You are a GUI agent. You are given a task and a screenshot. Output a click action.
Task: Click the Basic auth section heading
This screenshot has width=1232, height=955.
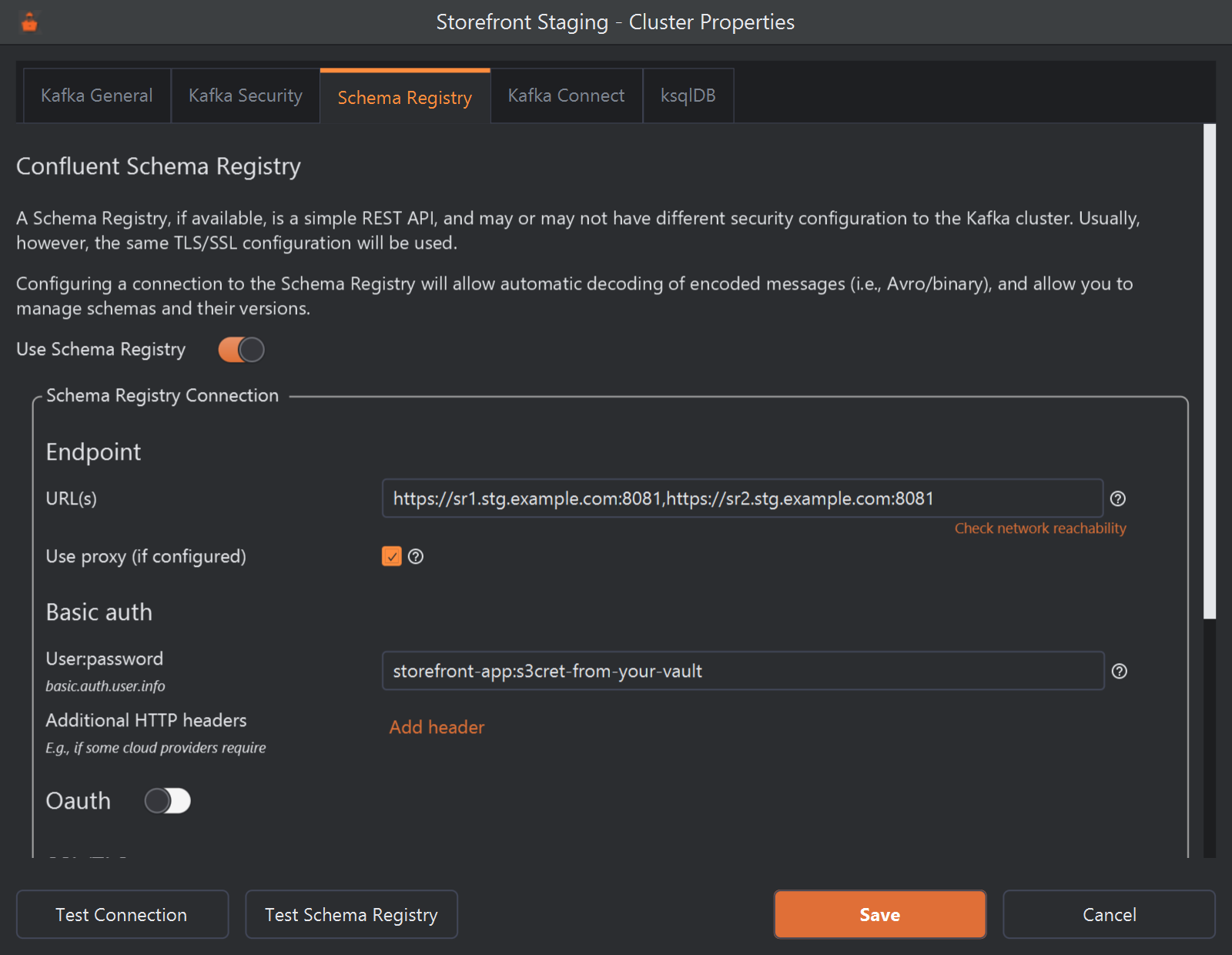pyautogui.click(x=99, y=612)
